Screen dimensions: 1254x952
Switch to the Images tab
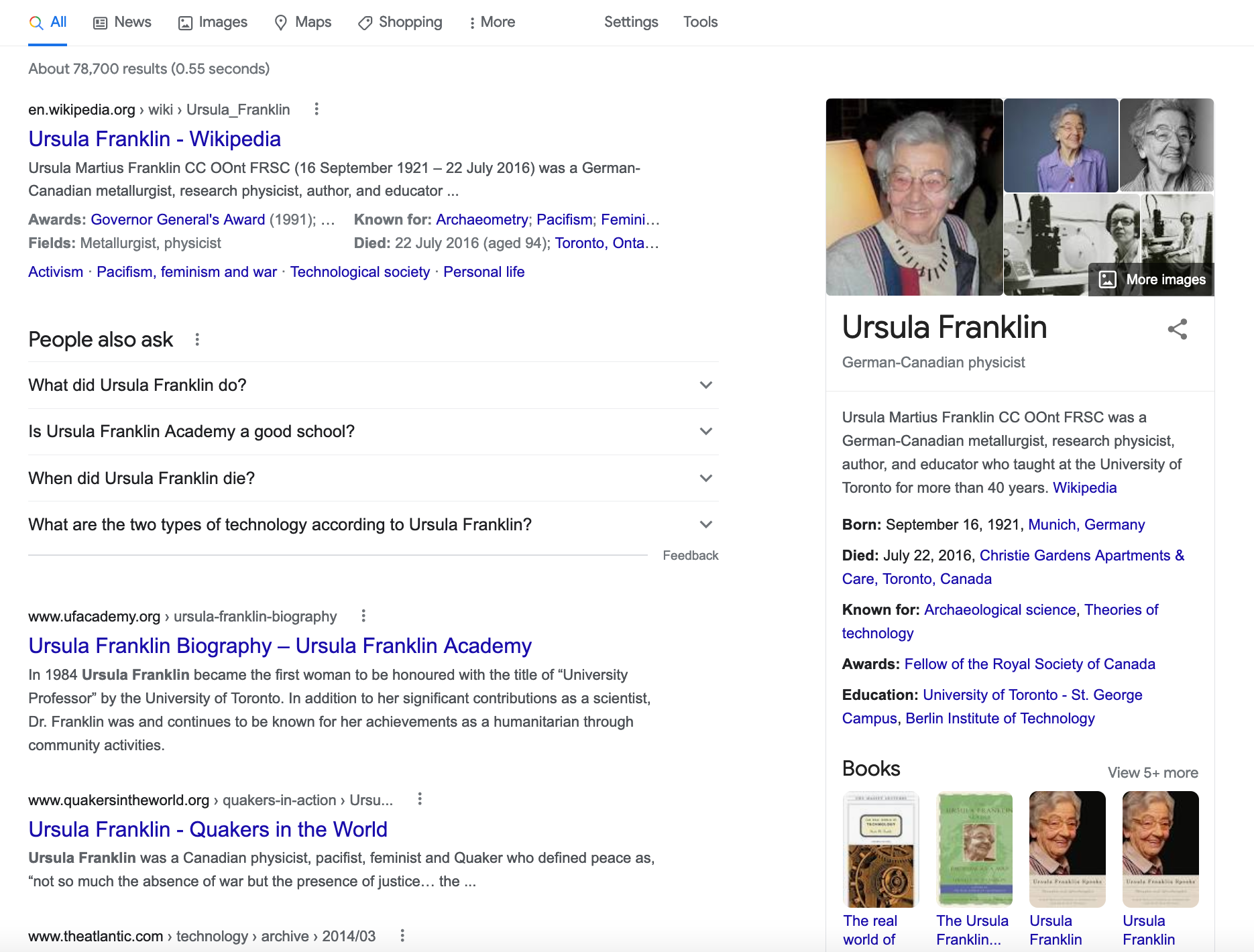213,22
